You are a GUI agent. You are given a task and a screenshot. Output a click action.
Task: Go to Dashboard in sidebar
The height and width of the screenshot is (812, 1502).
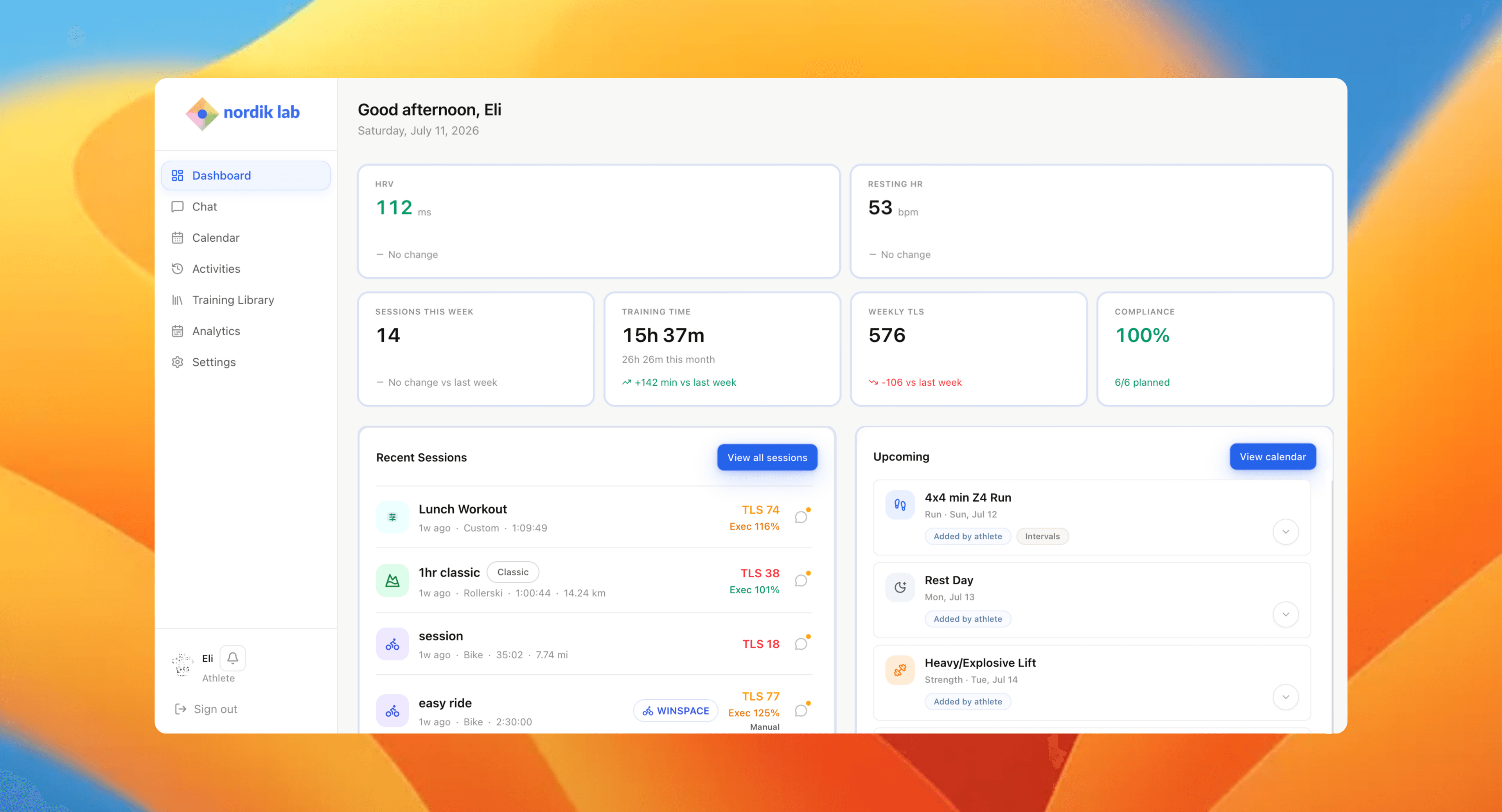click(x=246, y=176)
